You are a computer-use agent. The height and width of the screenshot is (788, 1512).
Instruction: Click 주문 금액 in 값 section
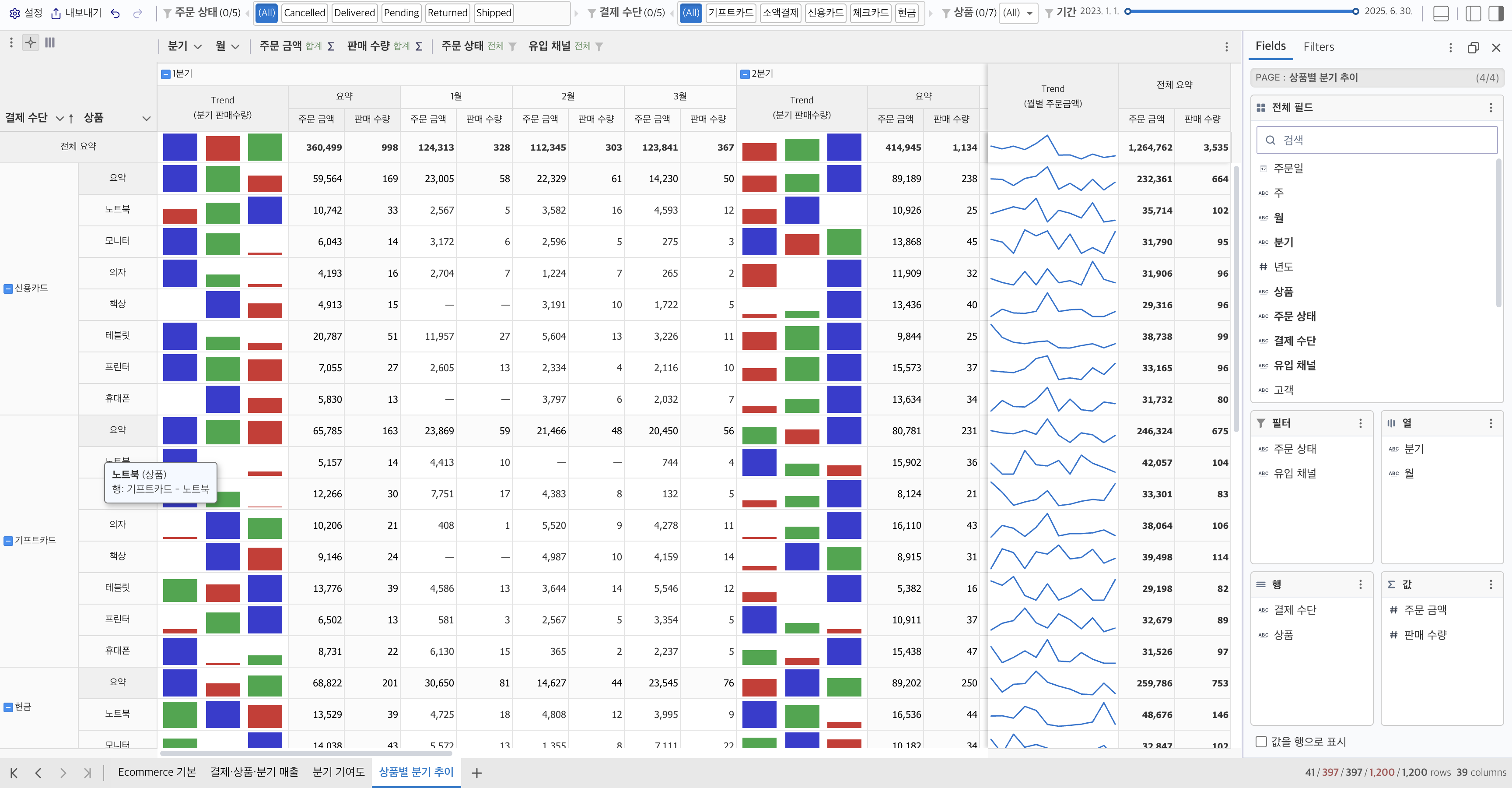pyautogui.click(x=1425, y=610)
